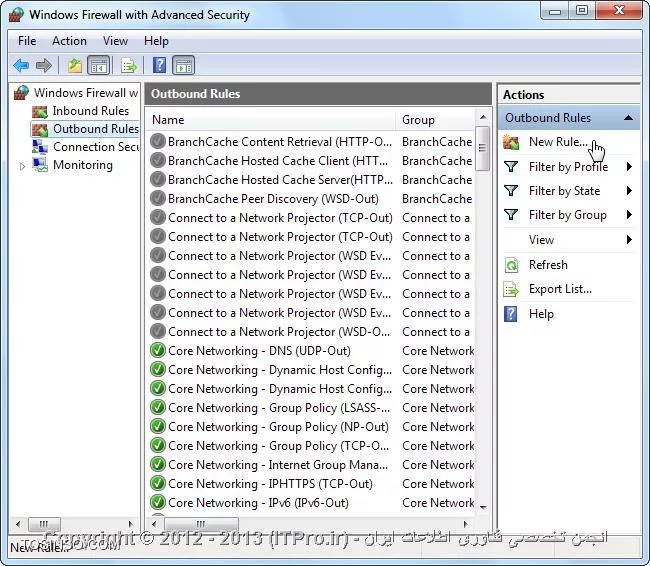The image size is (650, 566).
Task: Select Core Networking - Group Policy (NP-Out) rule
Action: pyautogui.click(x=311, y=427)
